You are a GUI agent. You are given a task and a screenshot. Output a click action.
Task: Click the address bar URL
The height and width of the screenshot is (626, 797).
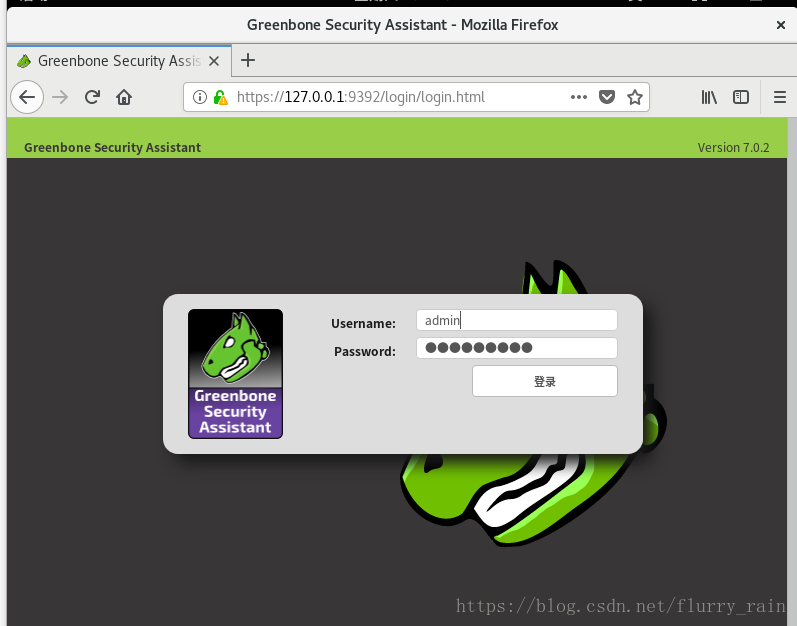[x=360, y=97]
